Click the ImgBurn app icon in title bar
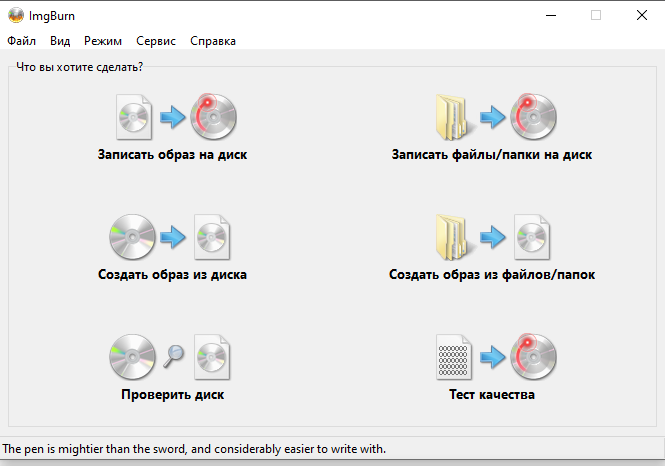Viewport: 665px width, 466px height. pyautogui.click(x=16, y=15)
